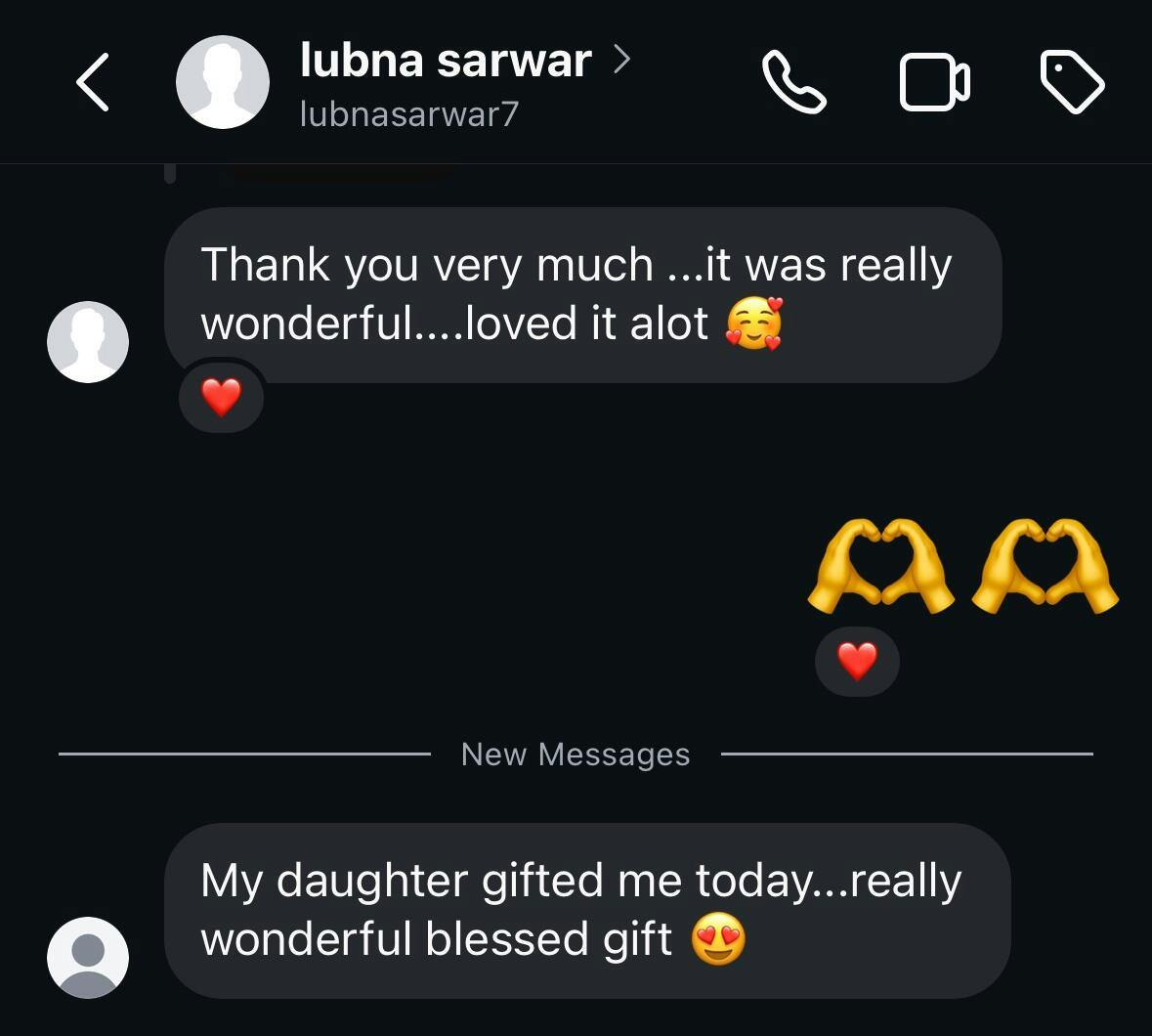Tap the first heart hands emoji
Image resolution: width=1152 pixels, height=1036 pixels.
(x=881, y=566)
